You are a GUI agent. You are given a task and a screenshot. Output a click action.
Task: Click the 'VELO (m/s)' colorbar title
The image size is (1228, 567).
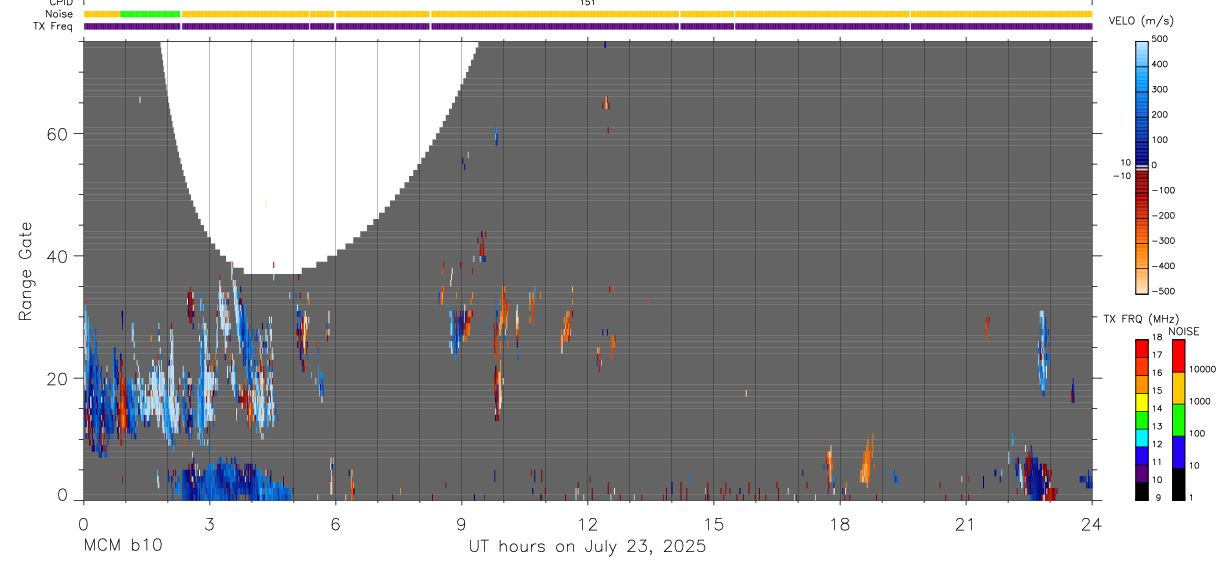click(x=1141, y=21)
